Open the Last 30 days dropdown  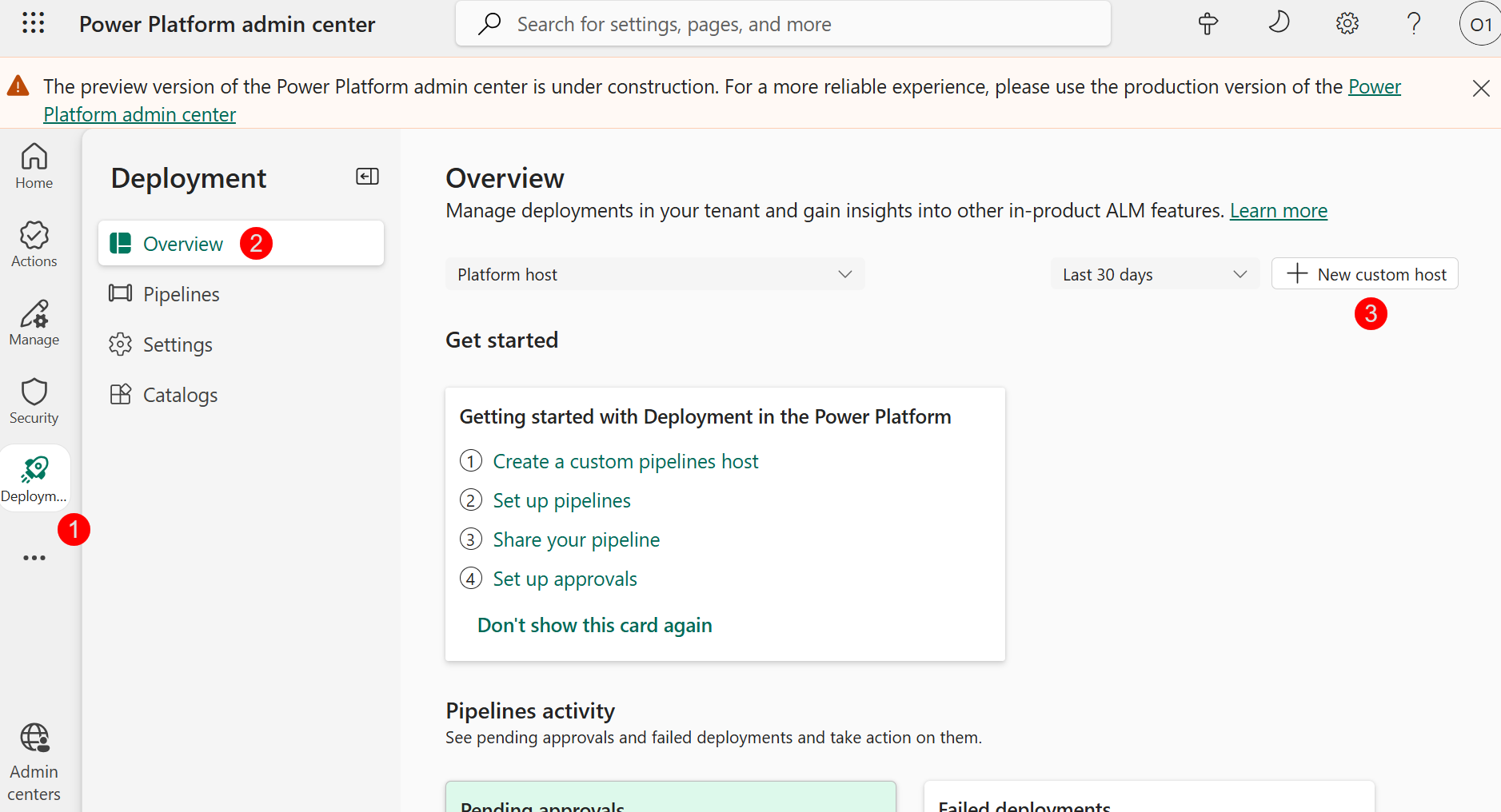(1153, 274)
